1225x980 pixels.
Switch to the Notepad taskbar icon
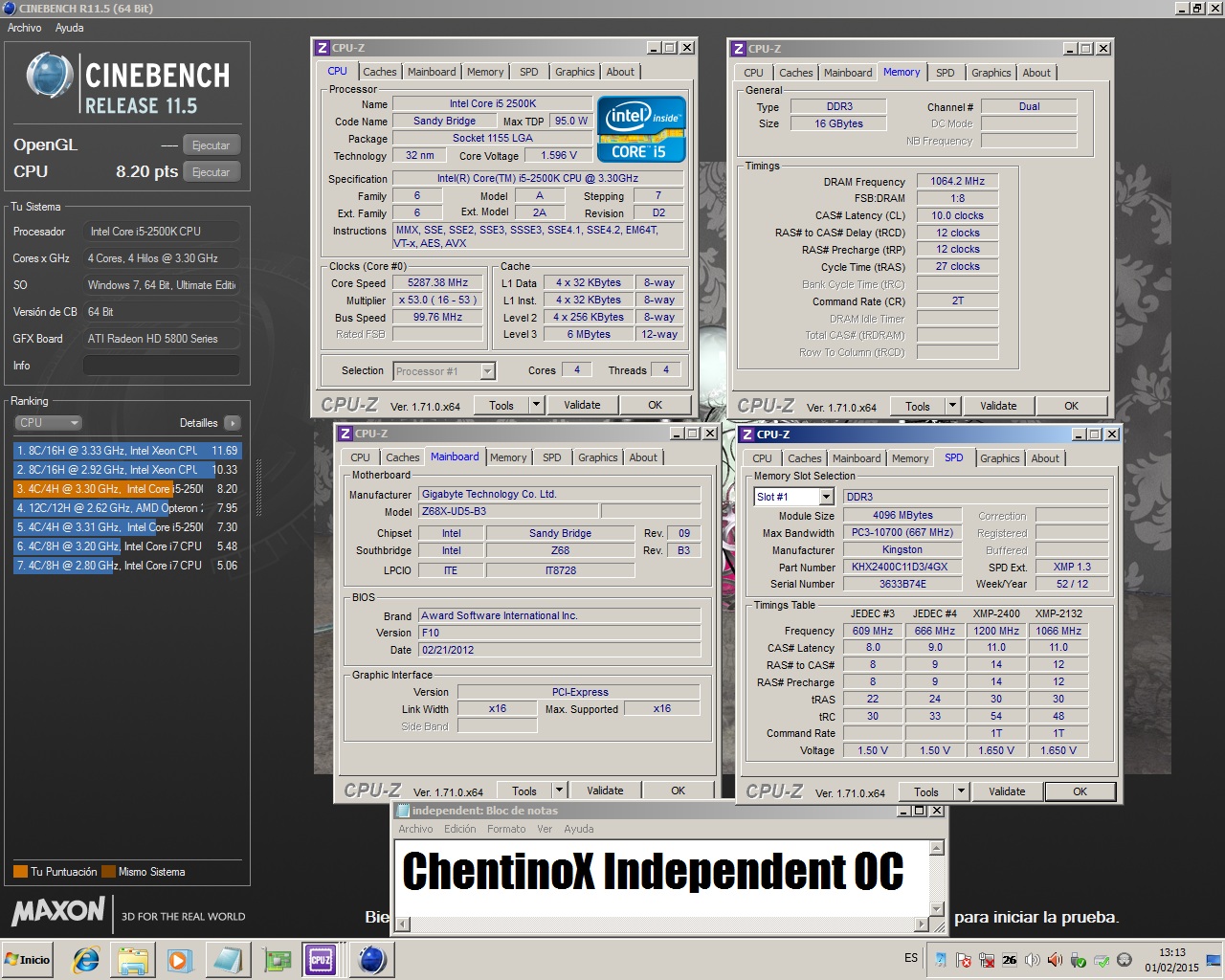[228, 960]
